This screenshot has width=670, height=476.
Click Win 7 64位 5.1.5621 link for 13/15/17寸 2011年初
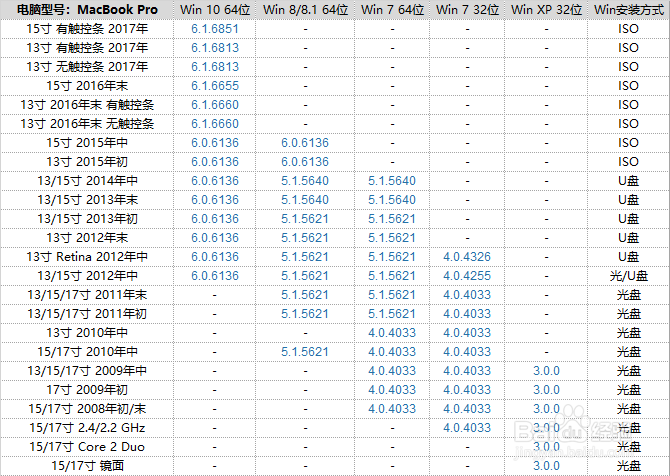392,314
